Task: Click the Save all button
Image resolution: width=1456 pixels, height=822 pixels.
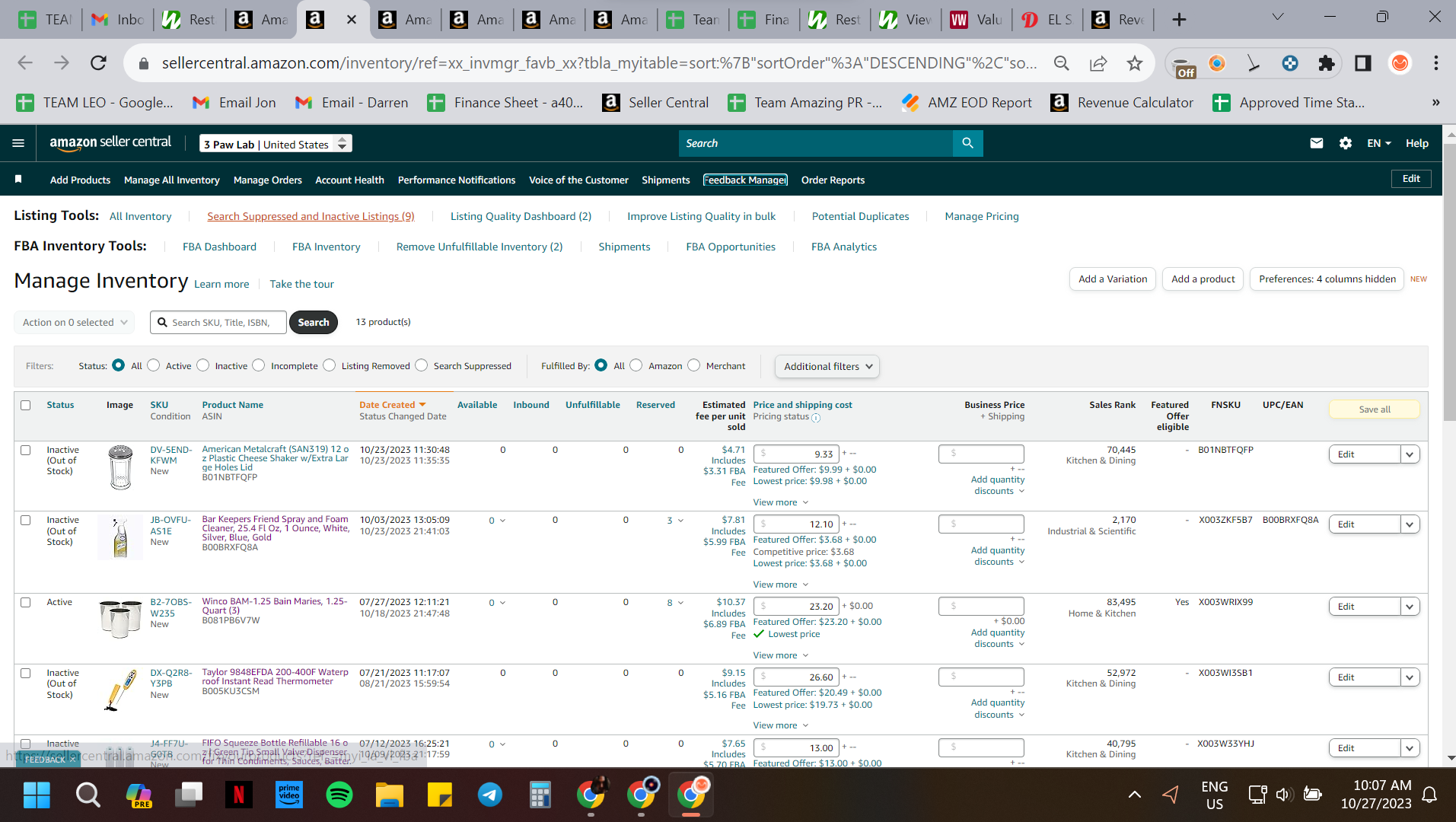Action: click(1375, 409)
